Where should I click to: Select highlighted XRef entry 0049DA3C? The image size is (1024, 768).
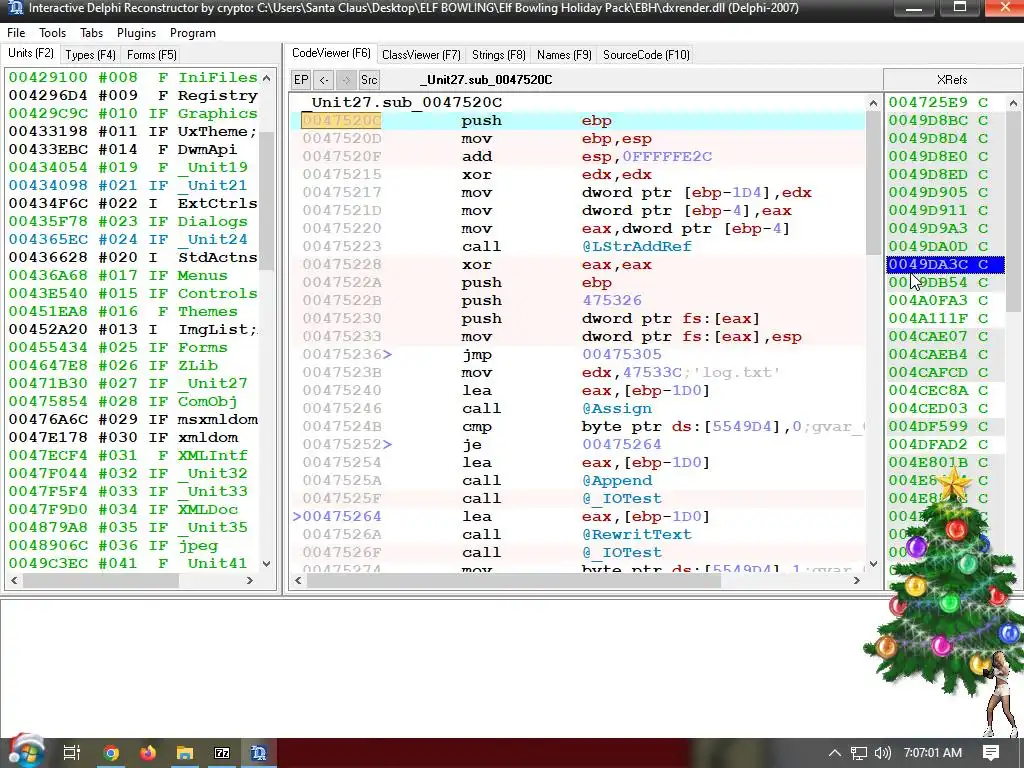[x=946, y=264]
